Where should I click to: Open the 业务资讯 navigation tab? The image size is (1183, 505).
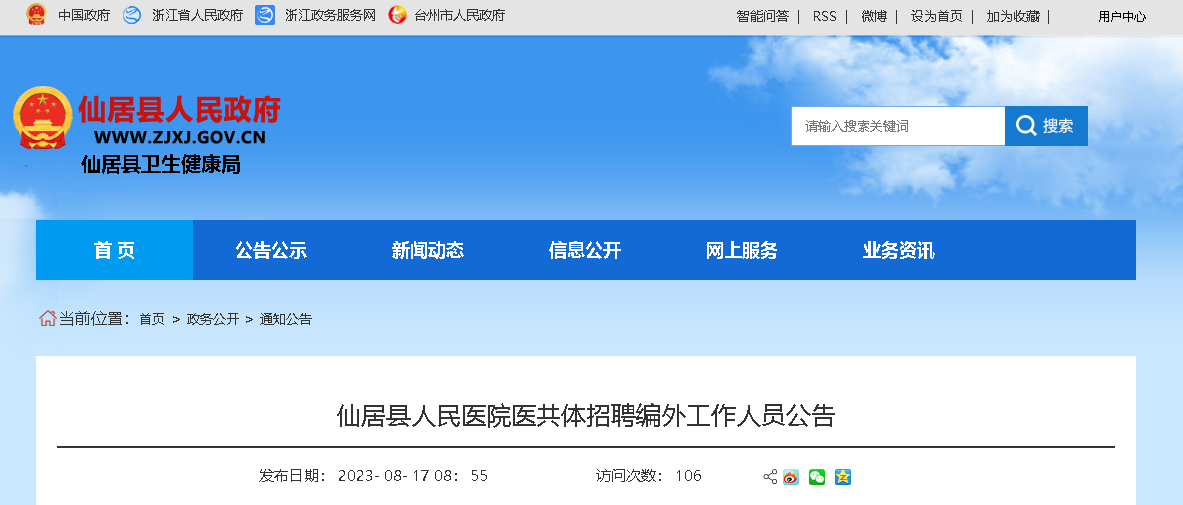[899, 251]
